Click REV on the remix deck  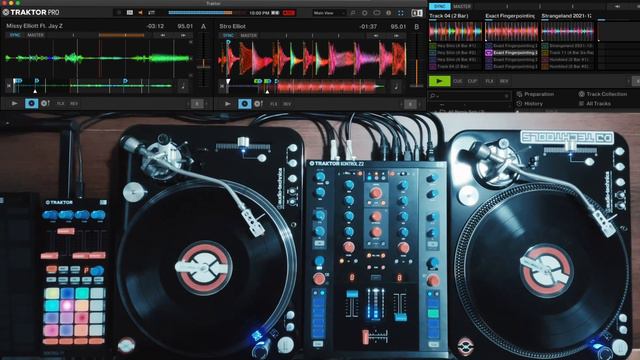pyautogui.click(x=504, y=81)
